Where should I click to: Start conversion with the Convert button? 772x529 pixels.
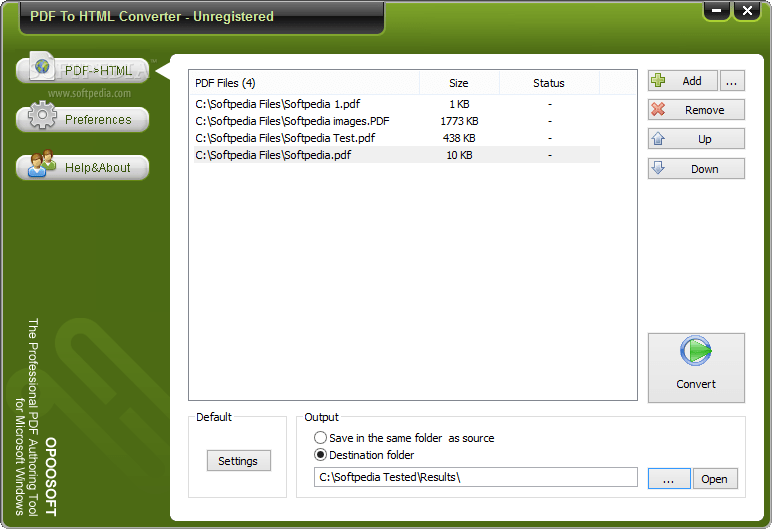696,367
